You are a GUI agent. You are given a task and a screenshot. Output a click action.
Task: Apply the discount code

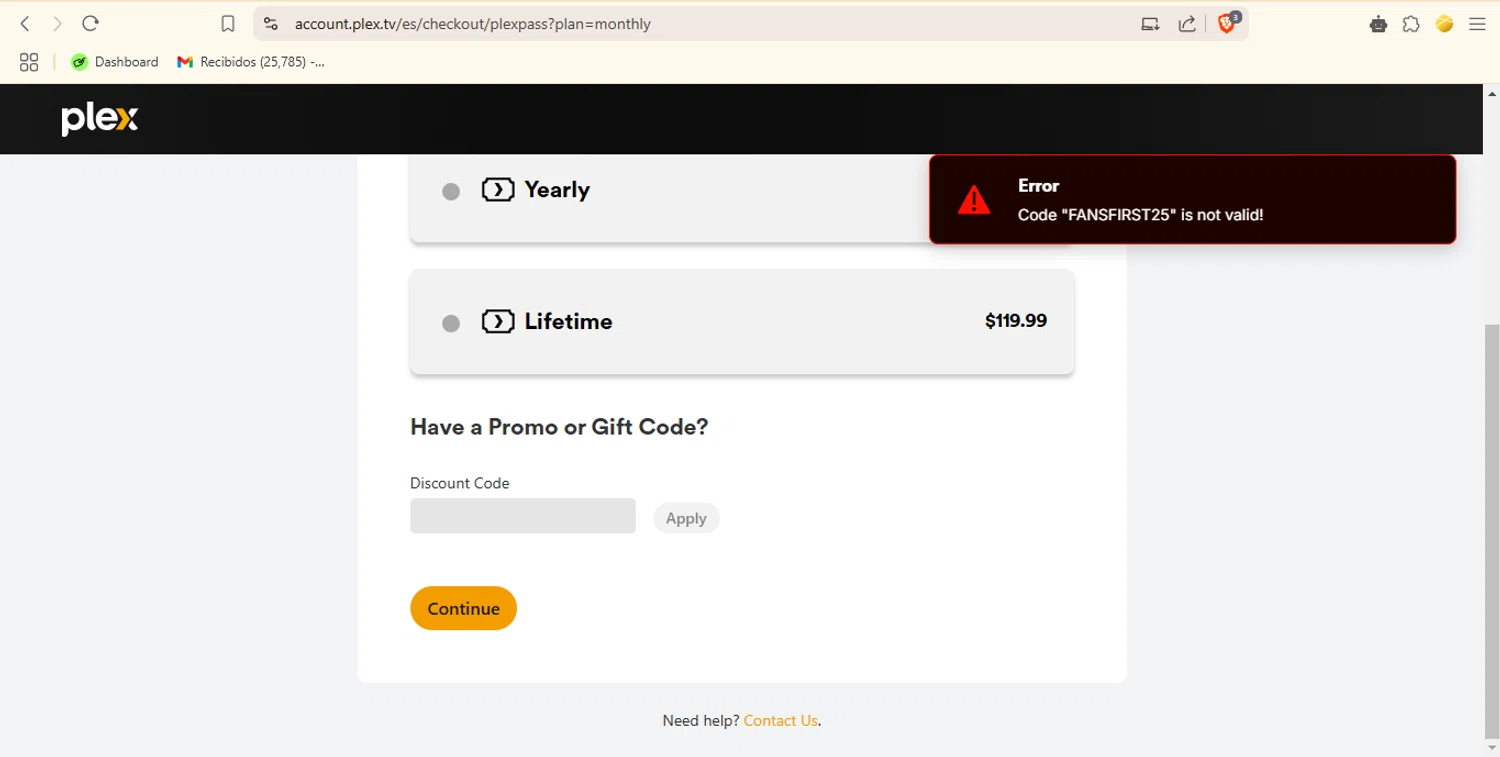point(686,518)
